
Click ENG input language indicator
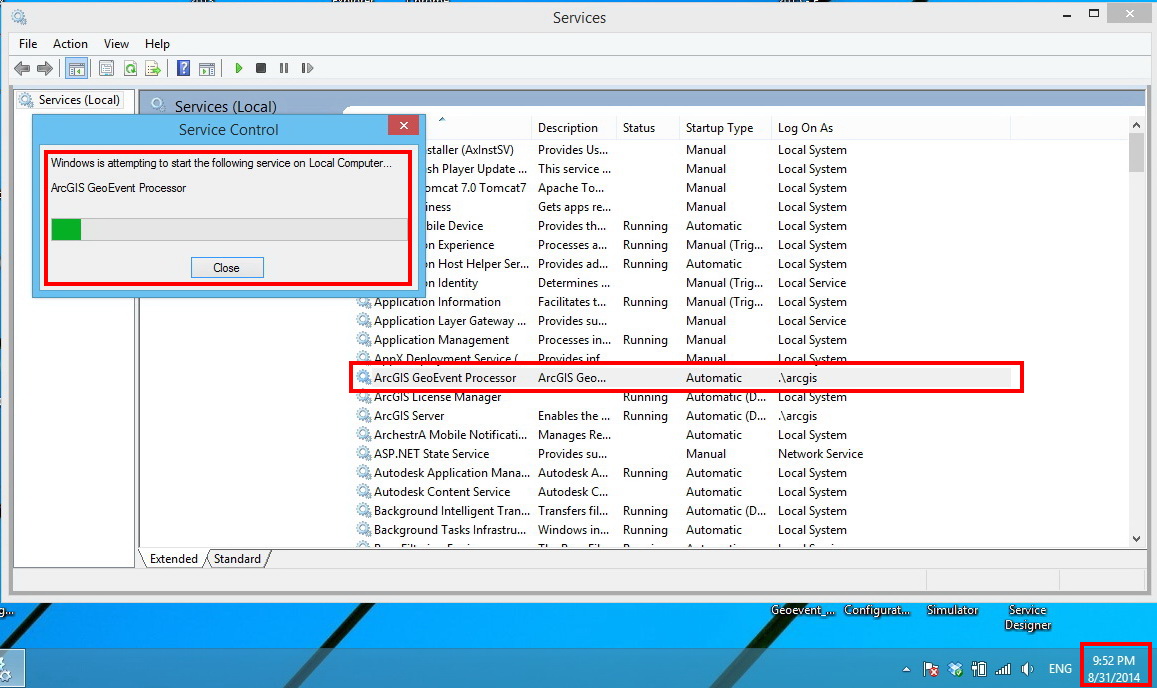pyautogui.click(x=1060, y=669)
